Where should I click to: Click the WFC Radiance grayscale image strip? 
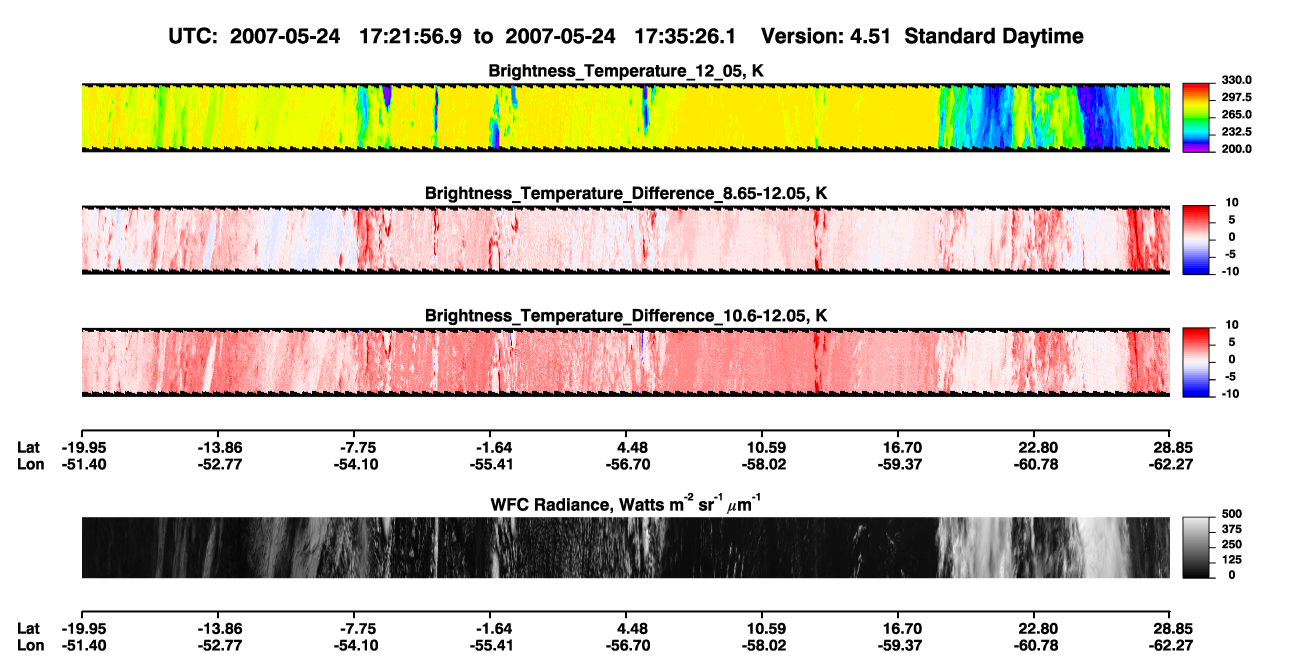625,547
